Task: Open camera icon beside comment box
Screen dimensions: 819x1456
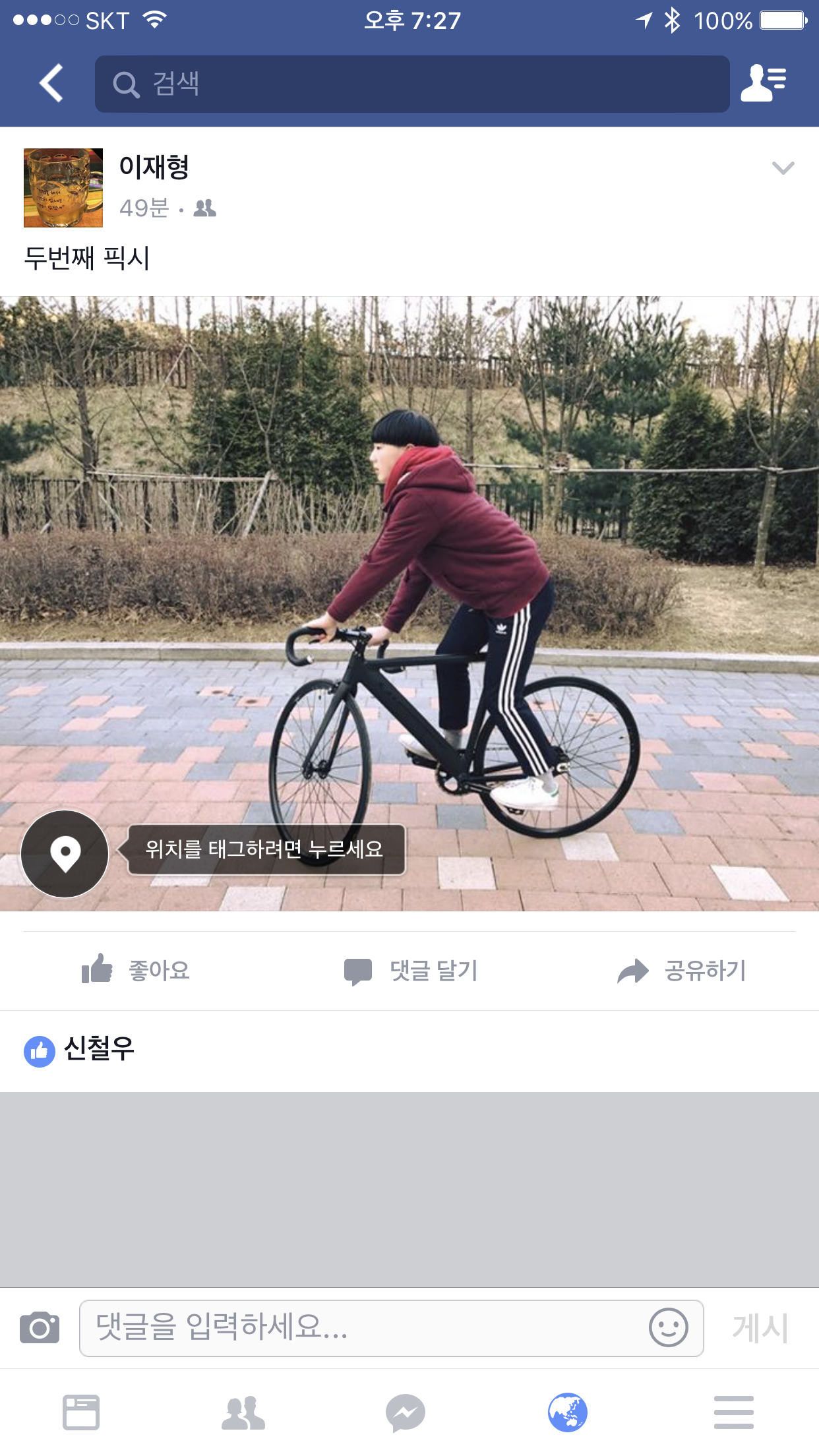Action: coord(40,1327)
